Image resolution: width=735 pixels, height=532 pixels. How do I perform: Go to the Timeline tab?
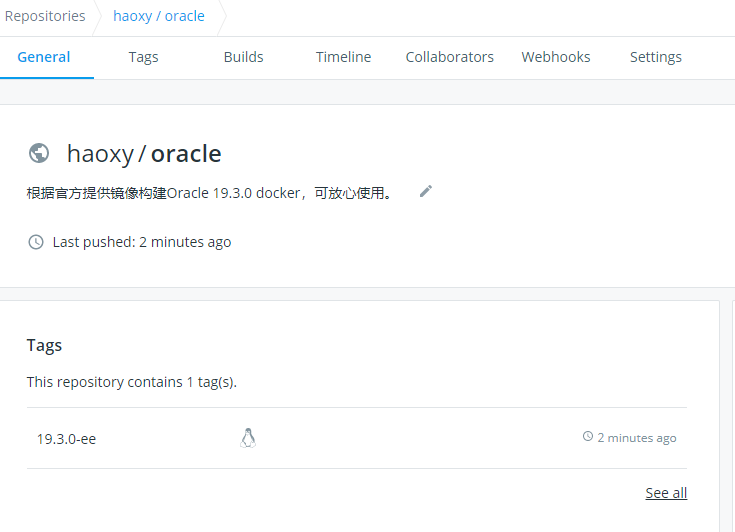pos(343,57)
